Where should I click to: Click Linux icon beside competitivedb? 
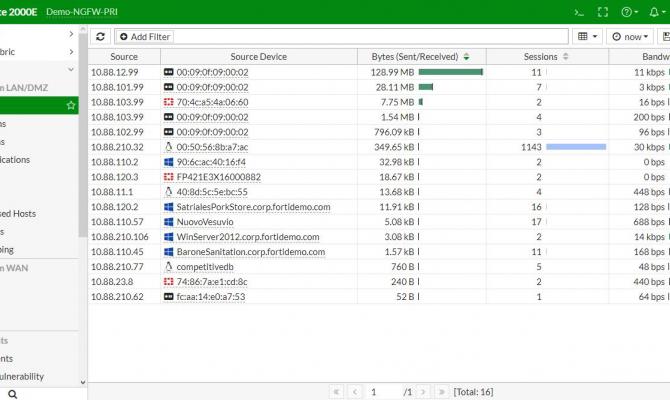tap(168, 267)
